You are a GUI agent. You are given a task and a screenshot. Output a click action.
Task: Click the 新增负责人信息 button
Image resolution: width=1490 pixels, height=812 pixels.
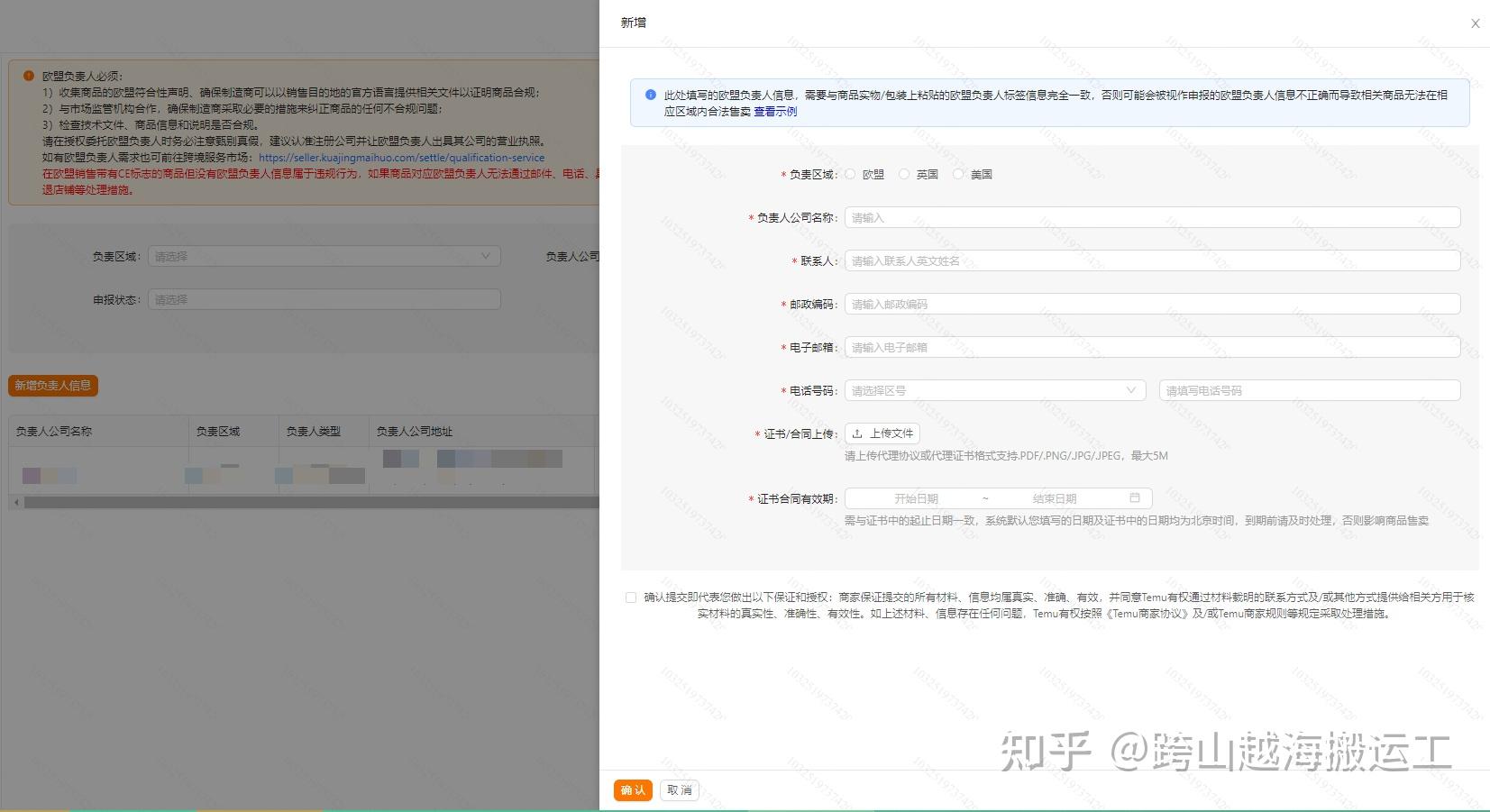click(x=53, y=385)
